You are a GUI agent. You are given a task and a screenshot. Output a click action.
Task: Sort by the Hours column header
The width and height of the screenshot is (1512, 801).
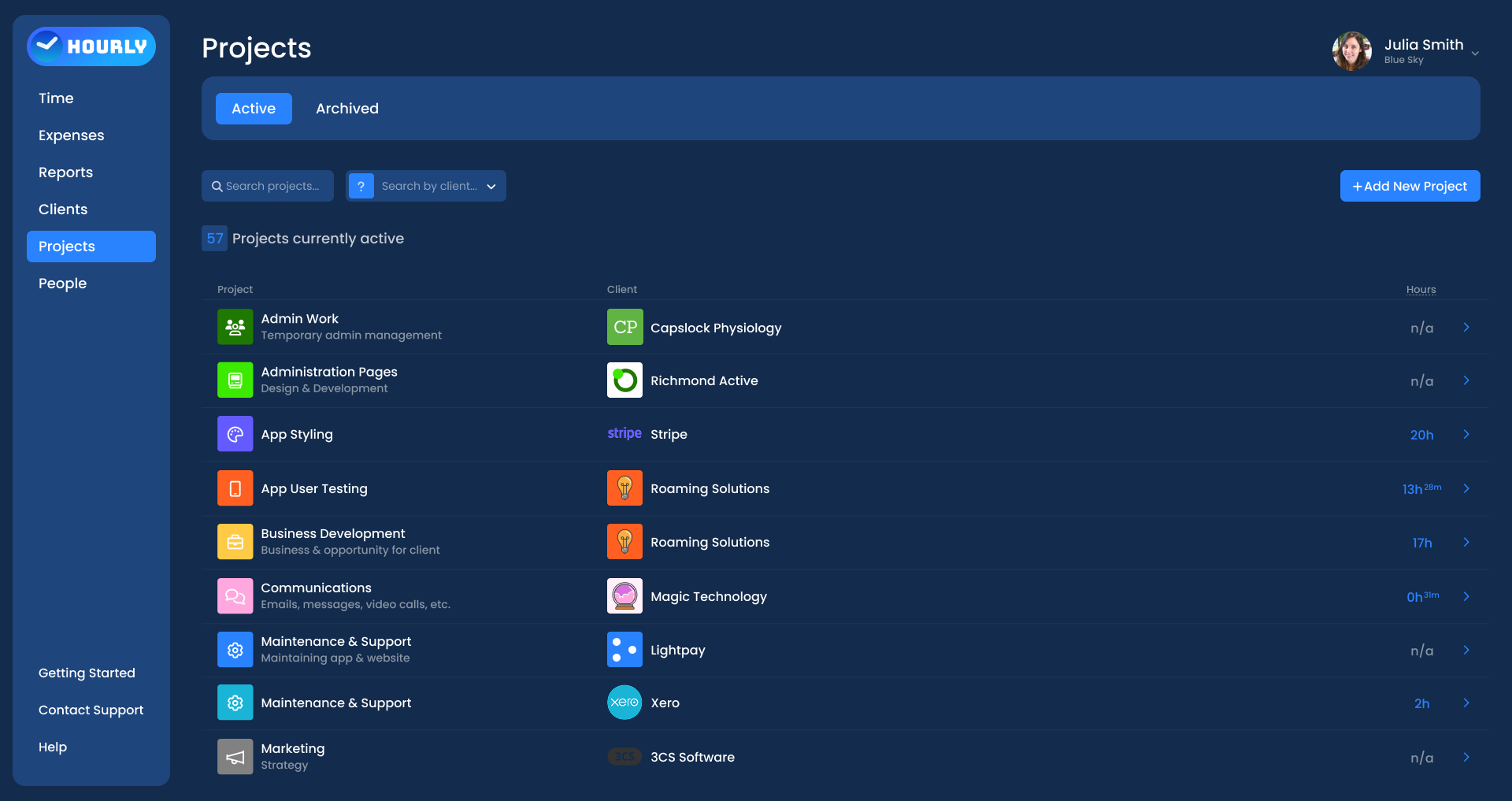click(x=1421, y=290)
